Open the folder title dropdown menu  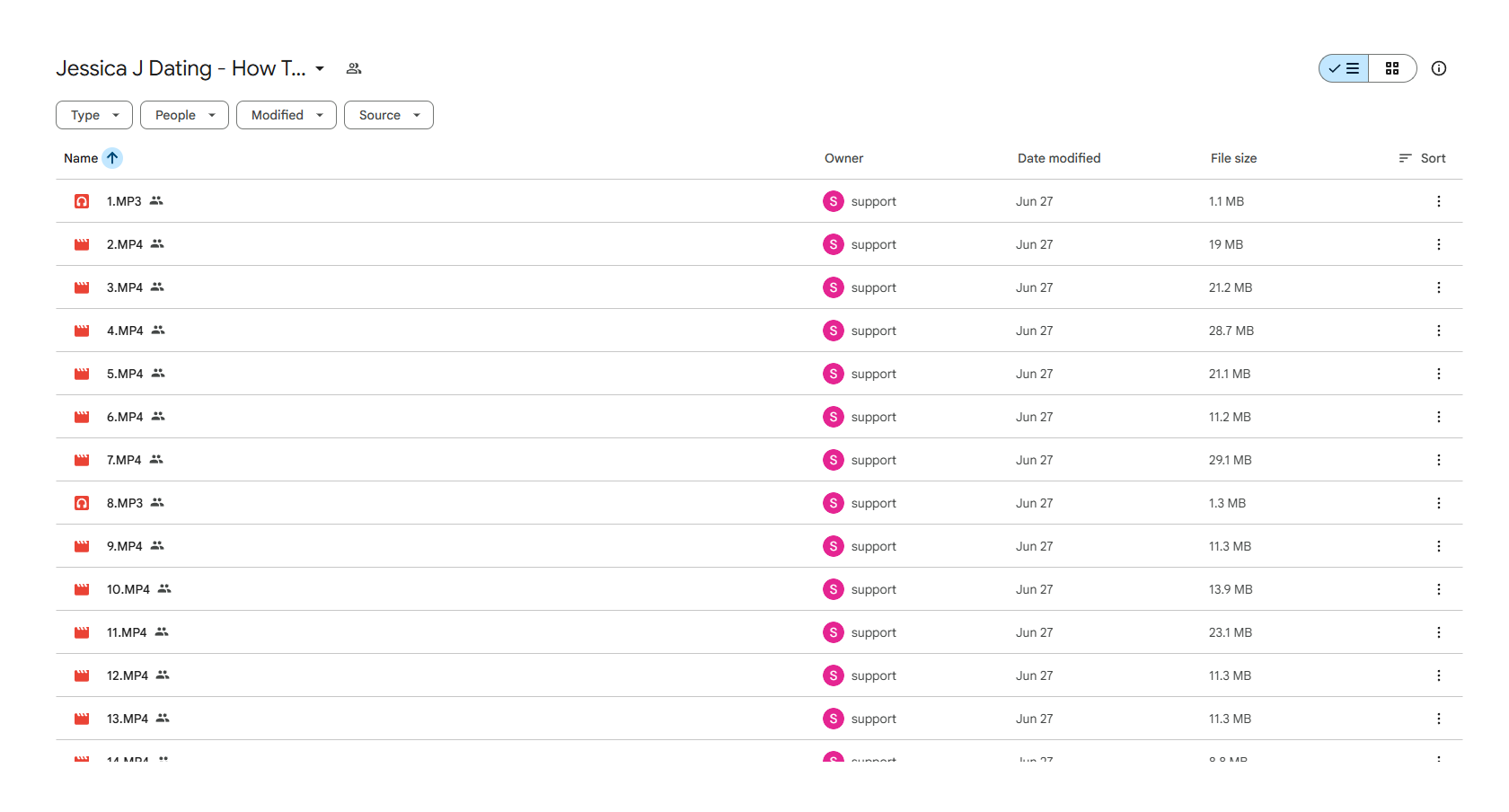tap(320, 68)
